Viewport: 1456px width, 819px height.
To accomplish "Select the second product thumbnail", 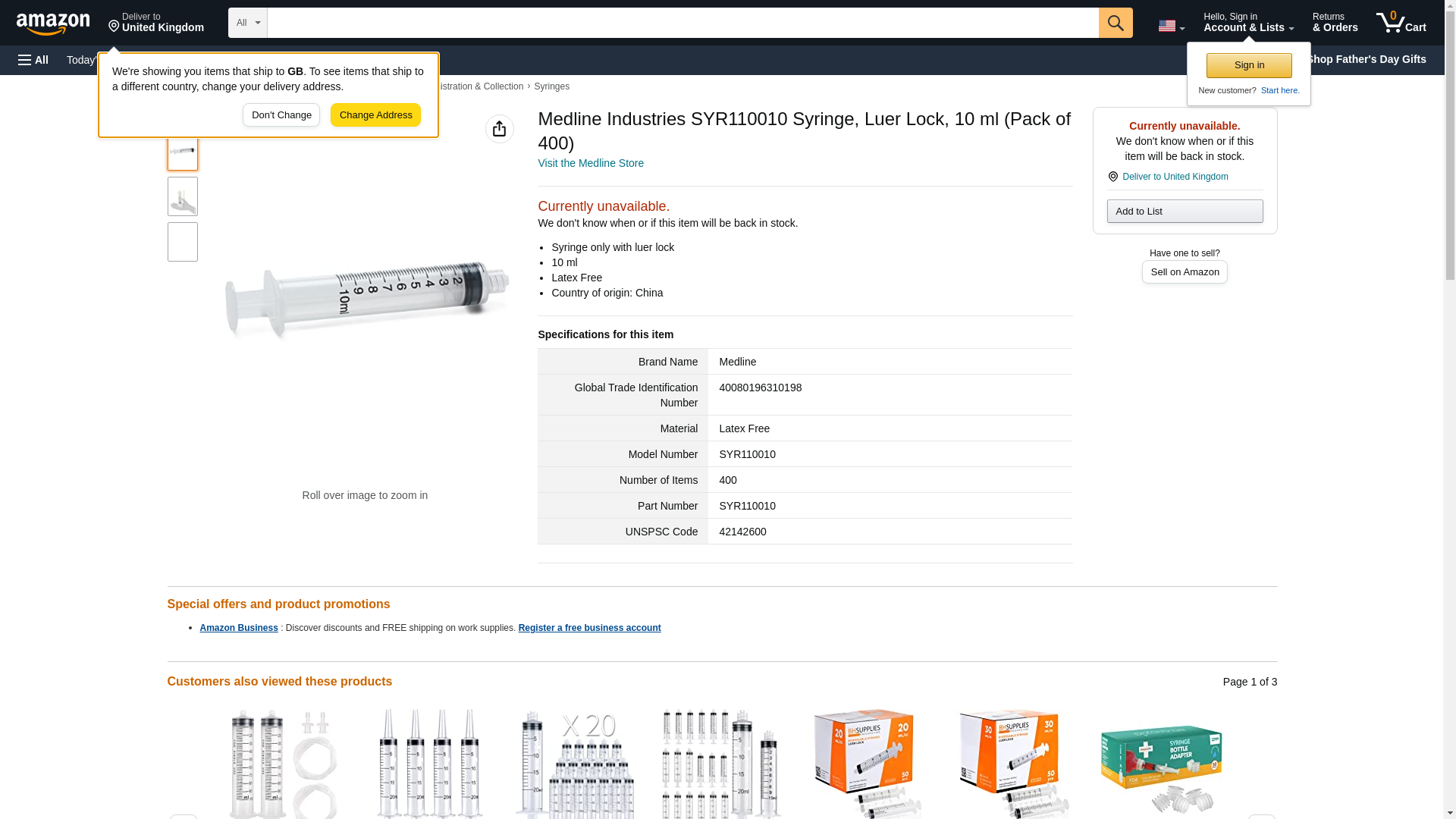I will coord(182,196).
